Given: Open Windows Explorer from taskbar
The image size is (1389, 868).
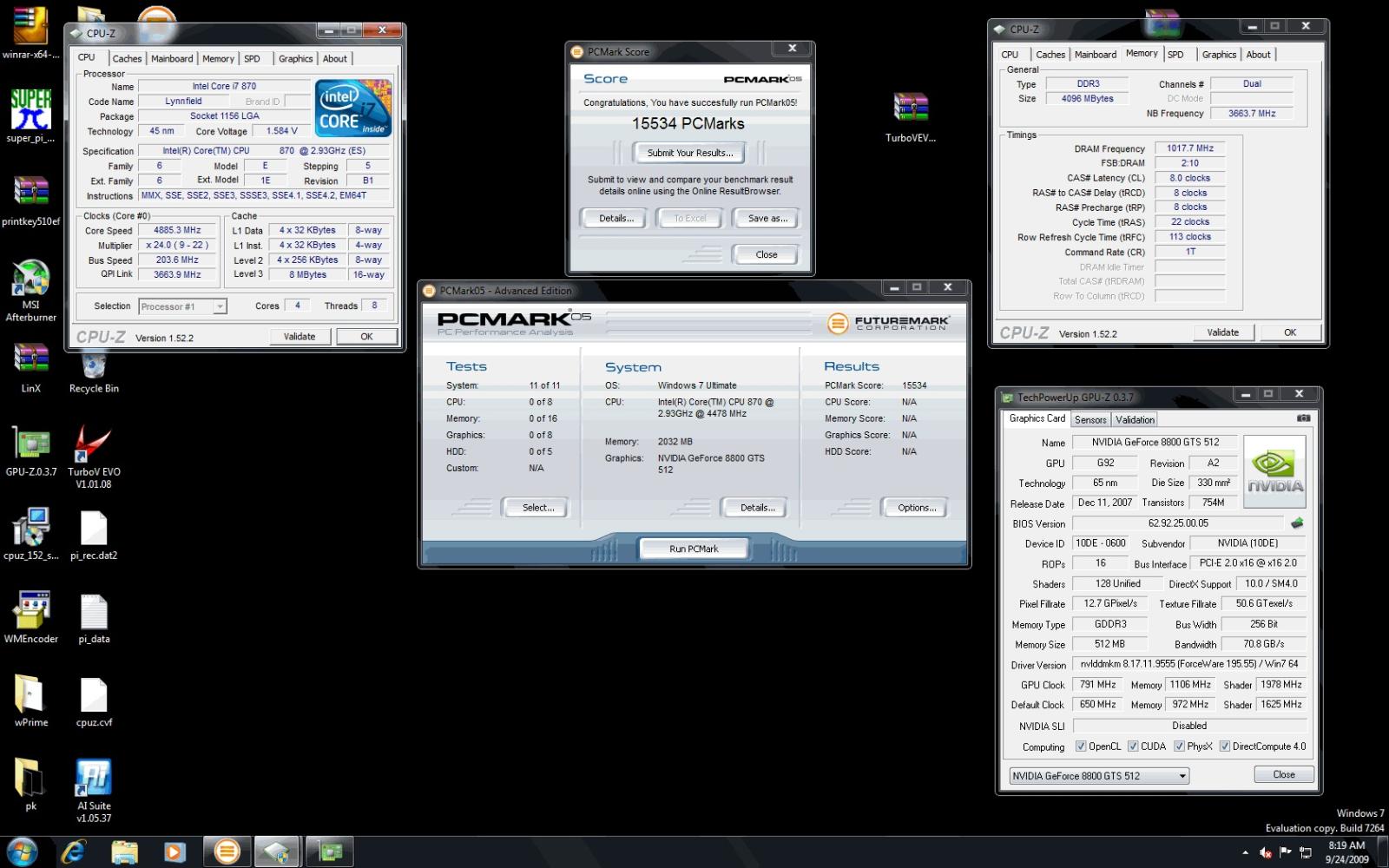Looking at the screenshot, I should pyautogui.click(x=124, y=852).
